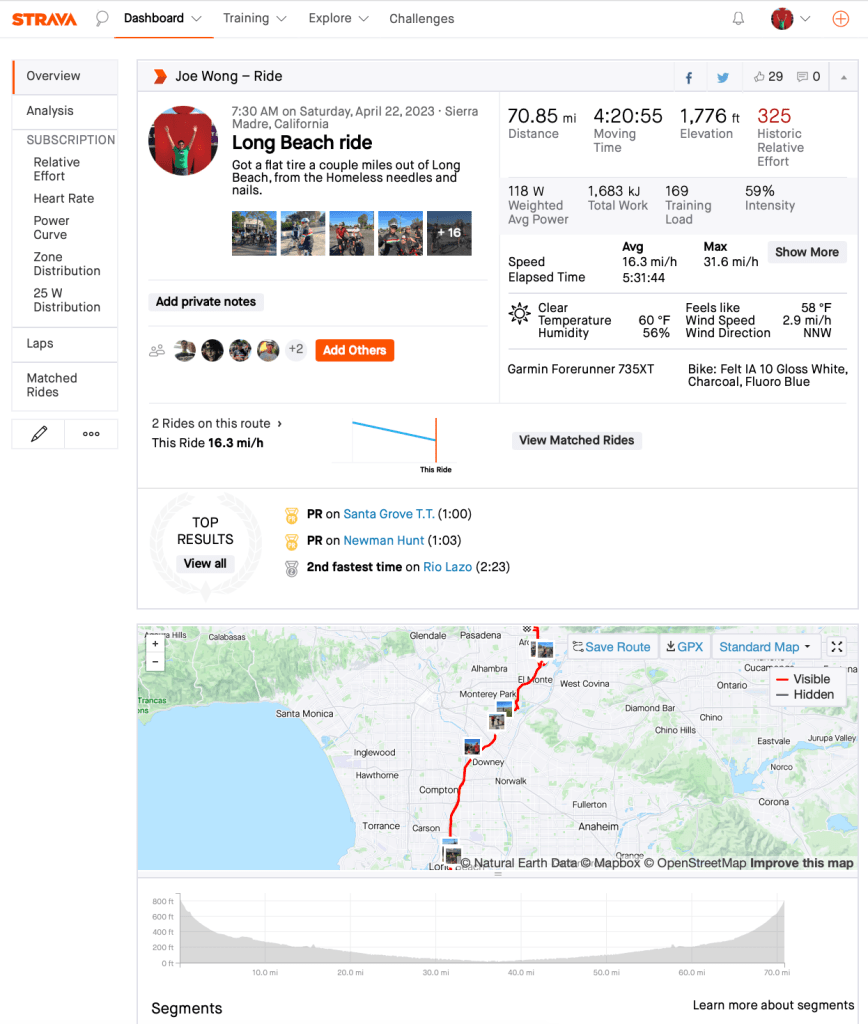The image size is (868, 1024).
Task: Click the Add Others button
Action: click(x=354, y=350)
